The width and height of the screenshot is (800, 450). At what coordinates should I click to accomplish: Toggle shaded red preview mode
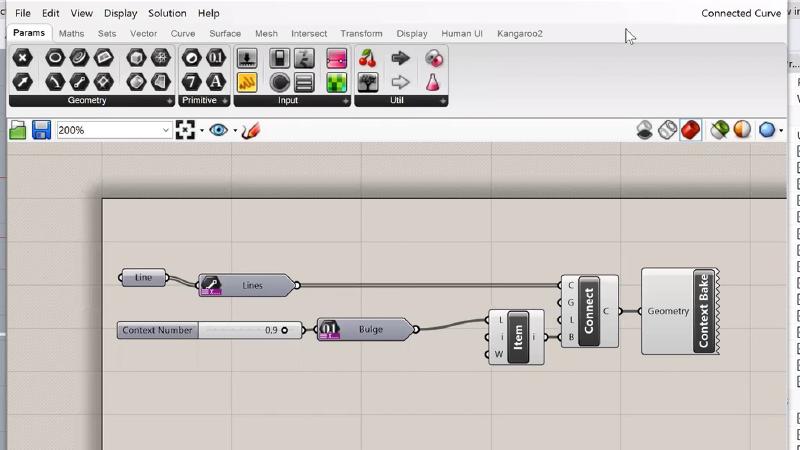coord(690,130)
